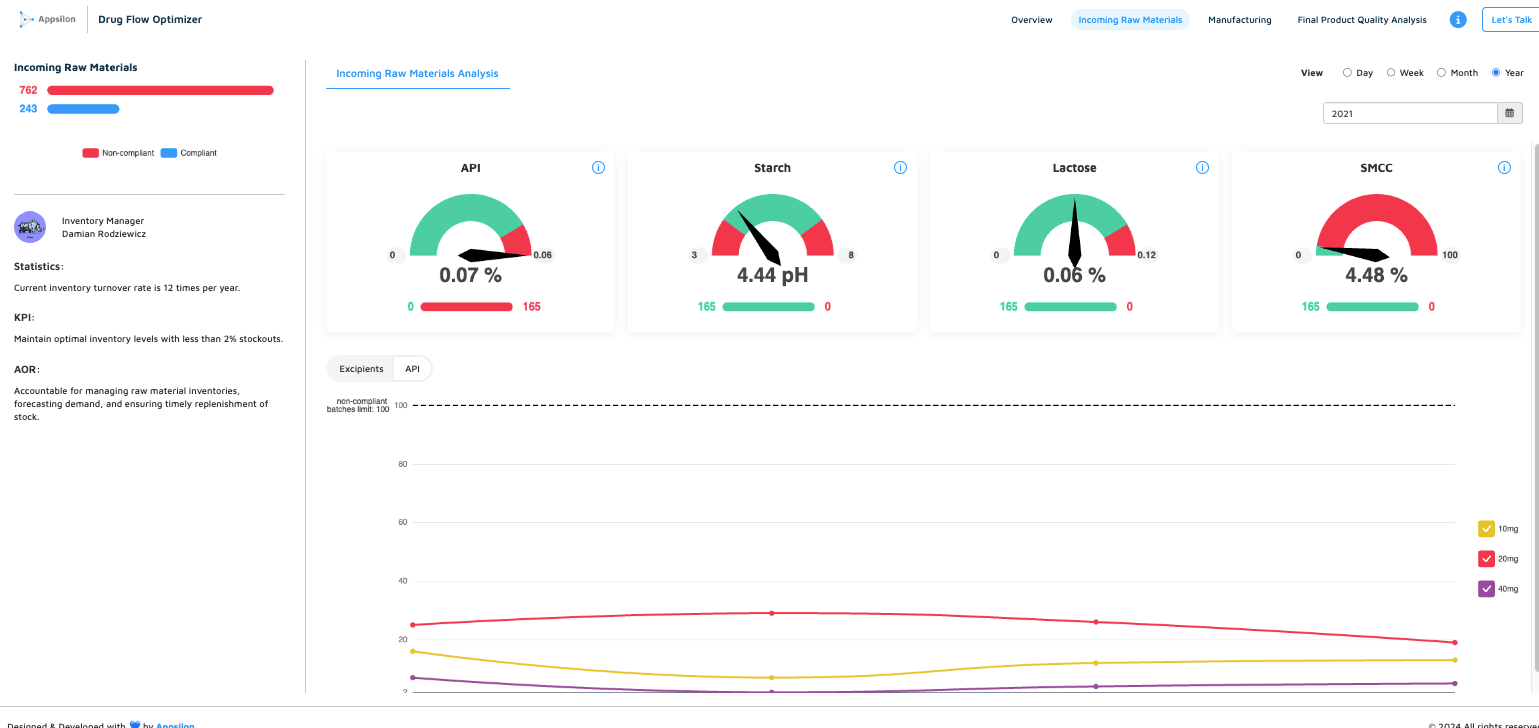The height and width of the screenshot is (728, 1539).
Task: Select the Incoming Raw Materials Analysis tab
Action: tap(417, 74)
